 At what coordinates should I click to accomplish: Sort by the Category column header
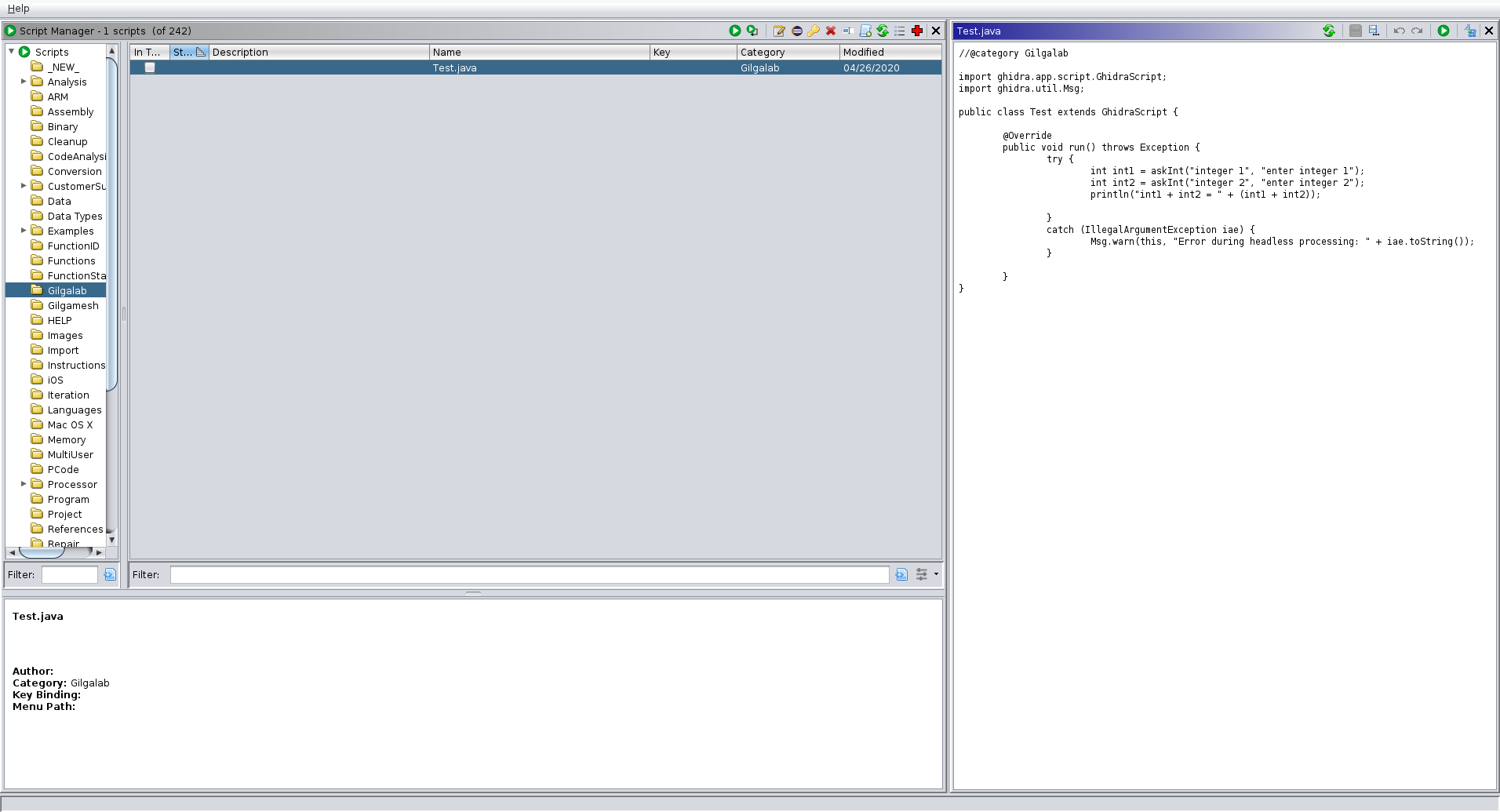[x=788, y=52]
